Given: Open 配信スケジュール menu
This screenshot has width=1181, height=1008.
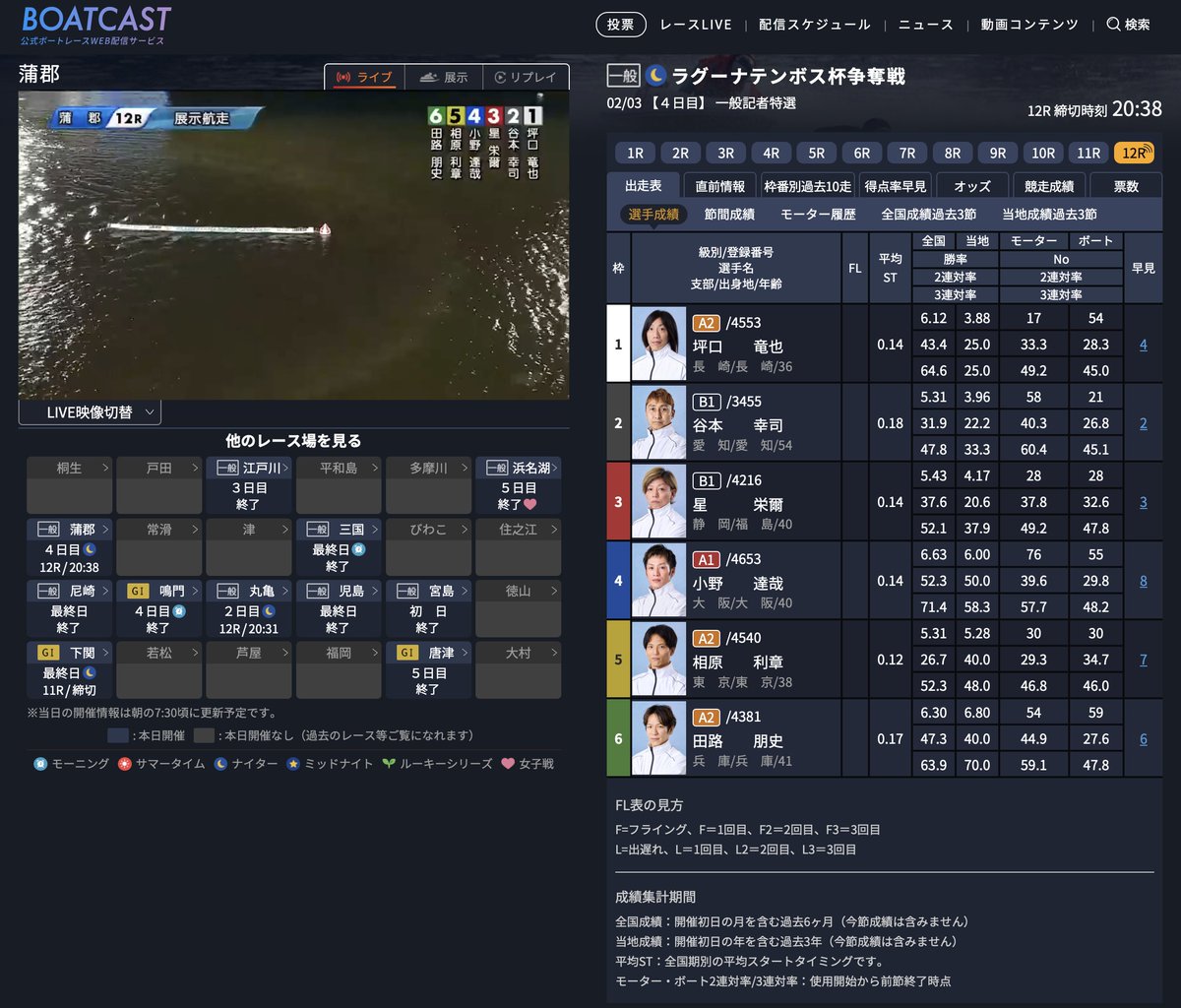Looking at the screenshot, I should [815, 25].
